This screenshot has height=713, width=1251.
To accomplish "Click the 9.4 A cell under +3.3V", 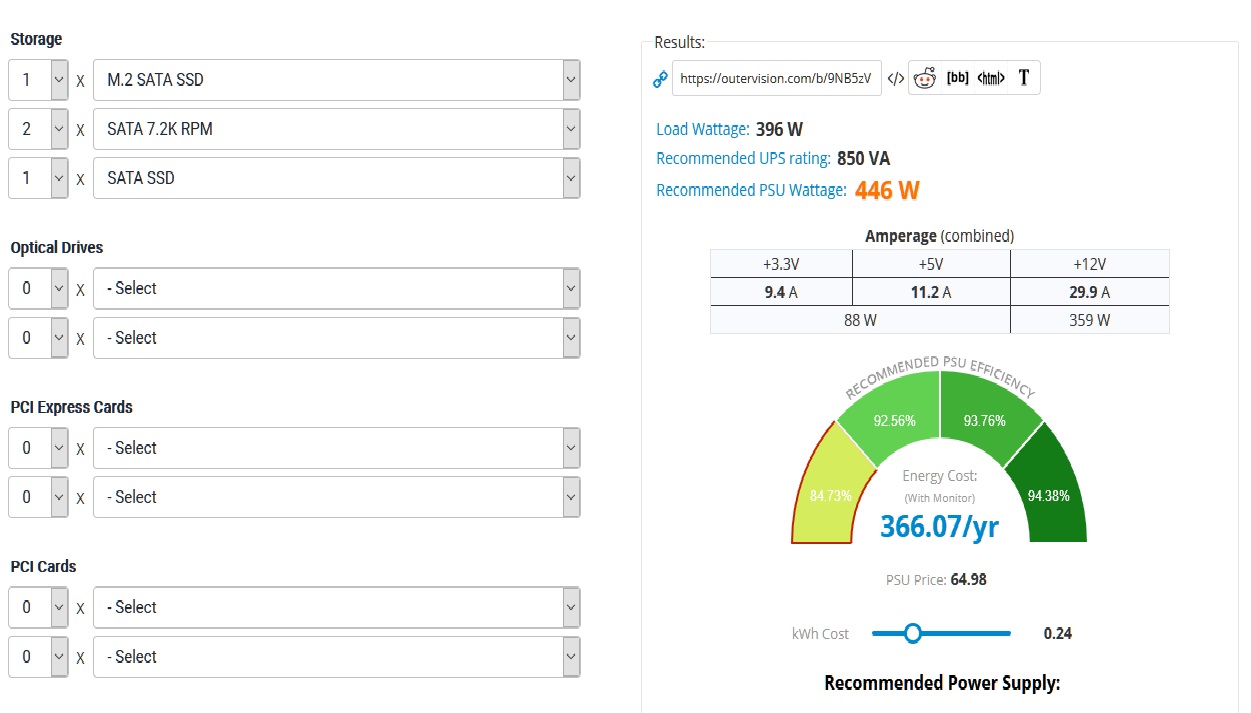I will click(781, 292).
